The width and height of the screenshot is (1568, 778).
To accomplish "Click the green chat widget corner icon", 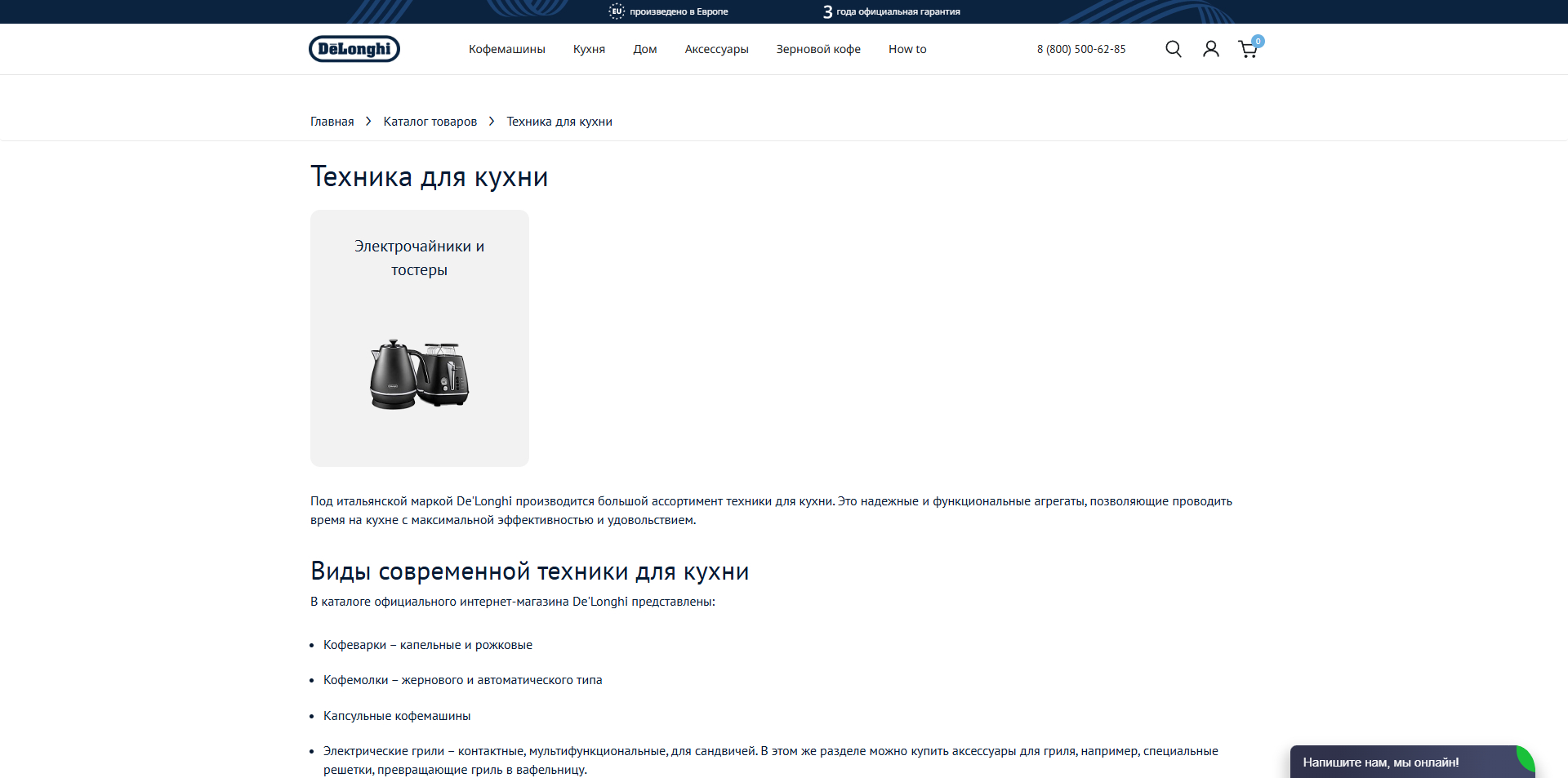I will (x=1525, y=758).
